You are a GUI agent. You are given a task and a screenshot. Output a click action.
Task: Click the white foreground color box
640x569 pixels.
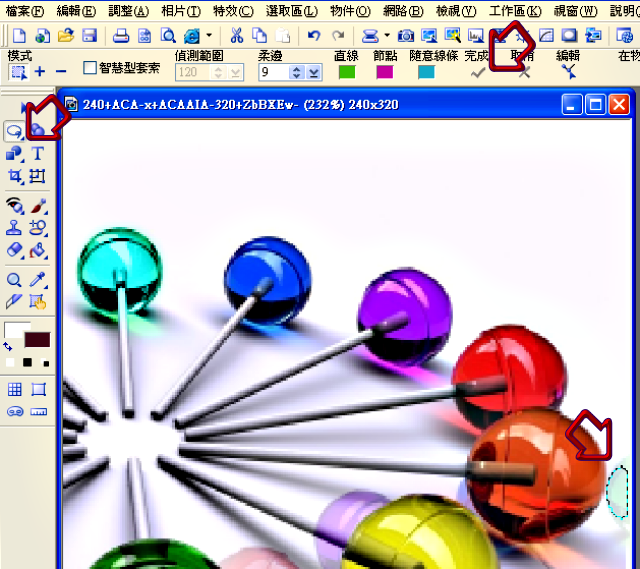pyautogui.click(x=16, y=330)
